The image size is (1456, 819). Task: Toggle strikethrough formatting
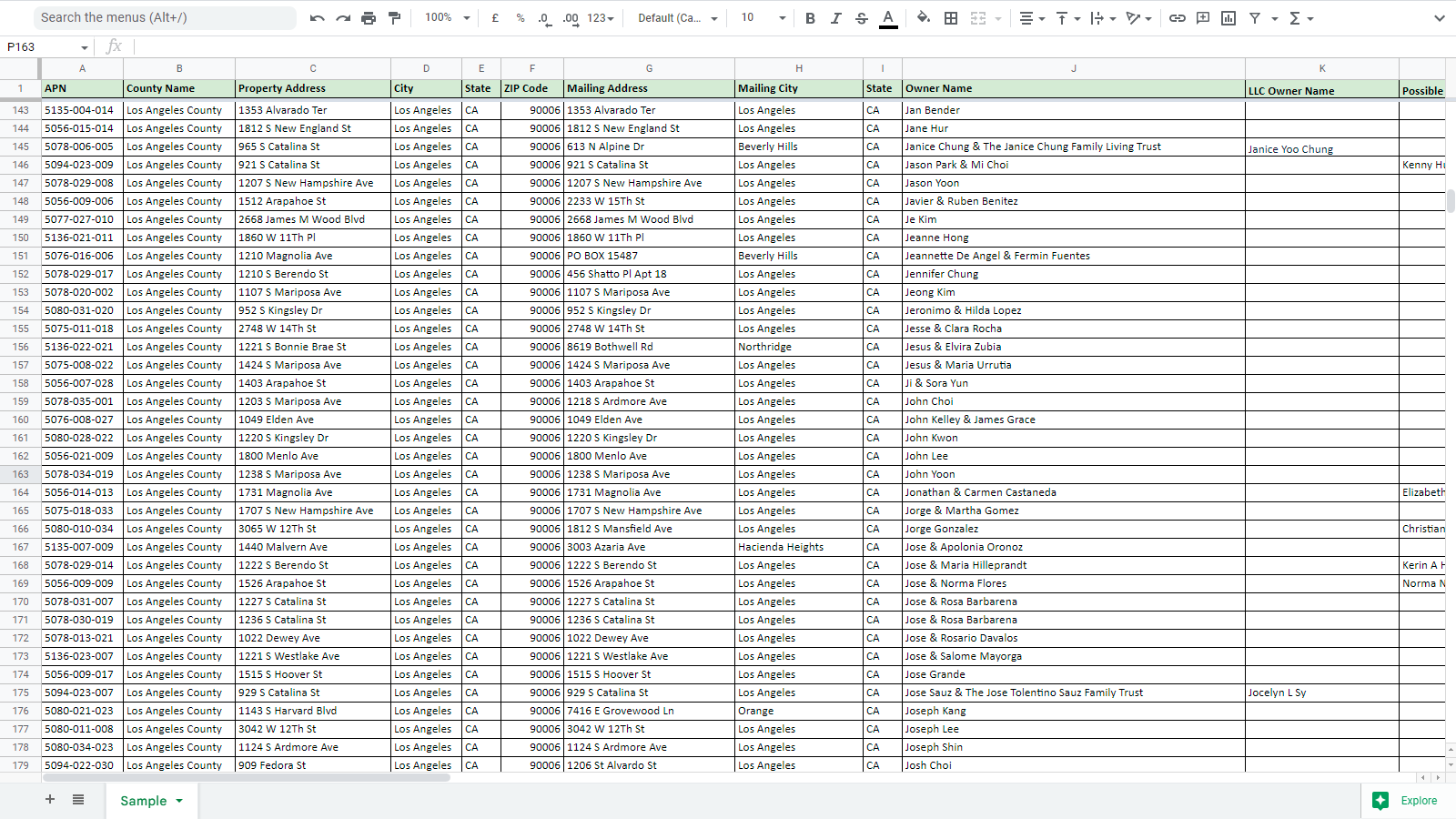862,18
